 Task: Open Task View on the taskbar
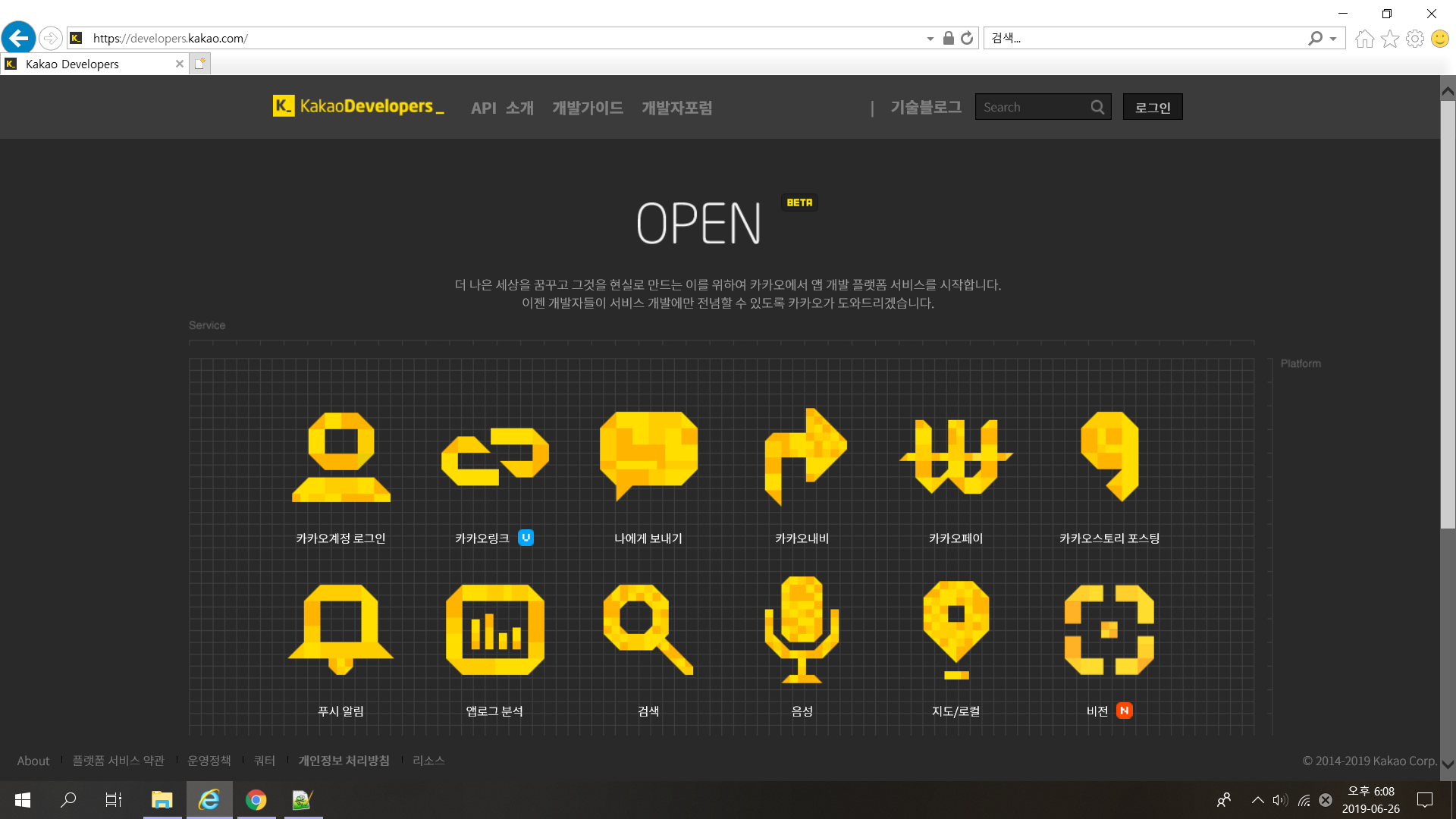point(114,800)
